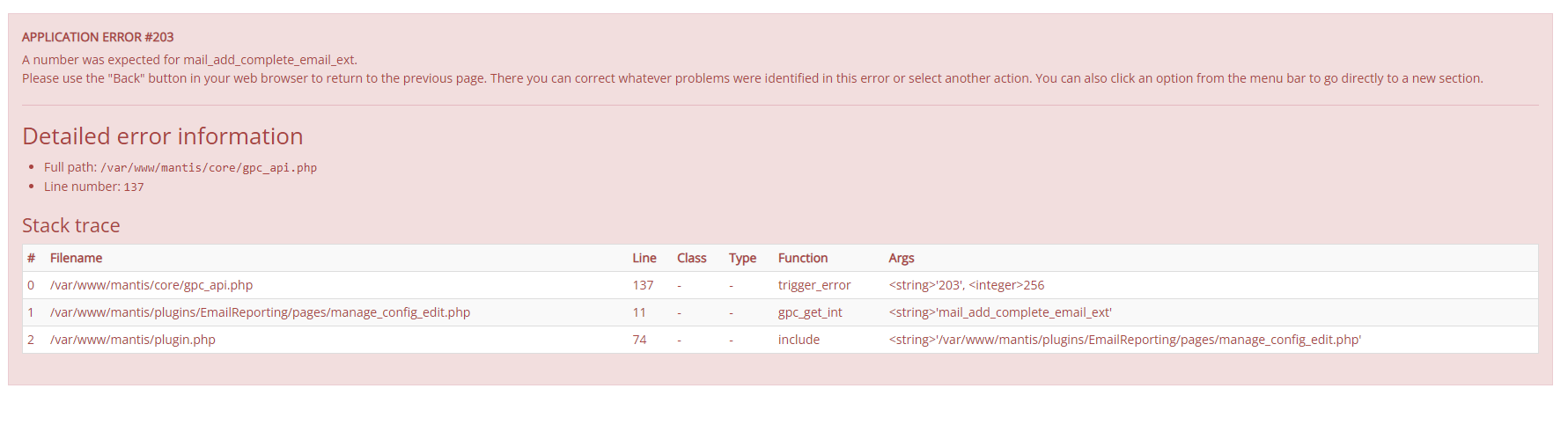Click the Function column header
Image resolution: width=1568 pixels, height=425 pixels.
803,258
